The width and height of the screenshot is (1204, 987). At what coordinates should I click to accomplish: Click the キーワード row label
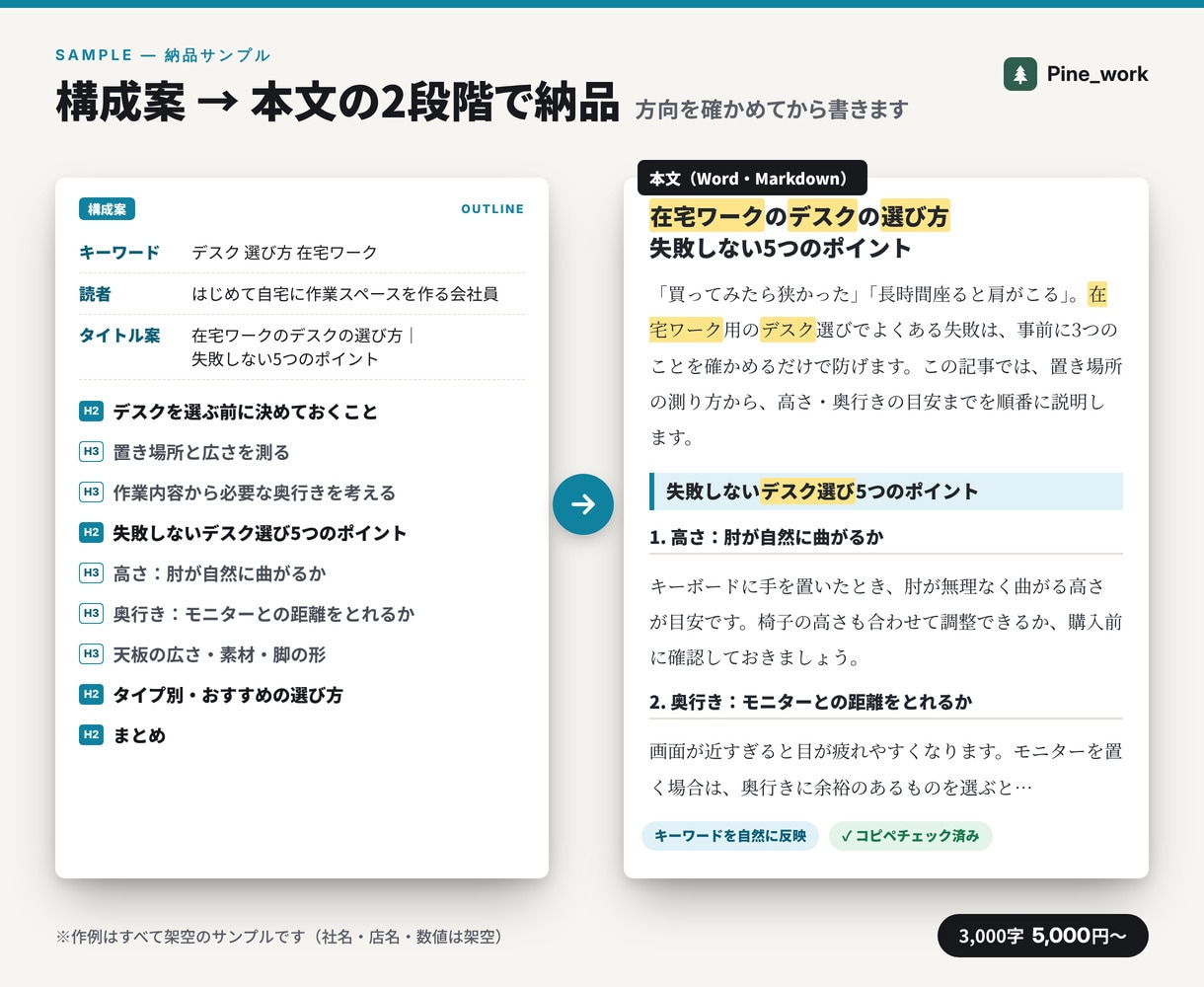tap(119, 253)
